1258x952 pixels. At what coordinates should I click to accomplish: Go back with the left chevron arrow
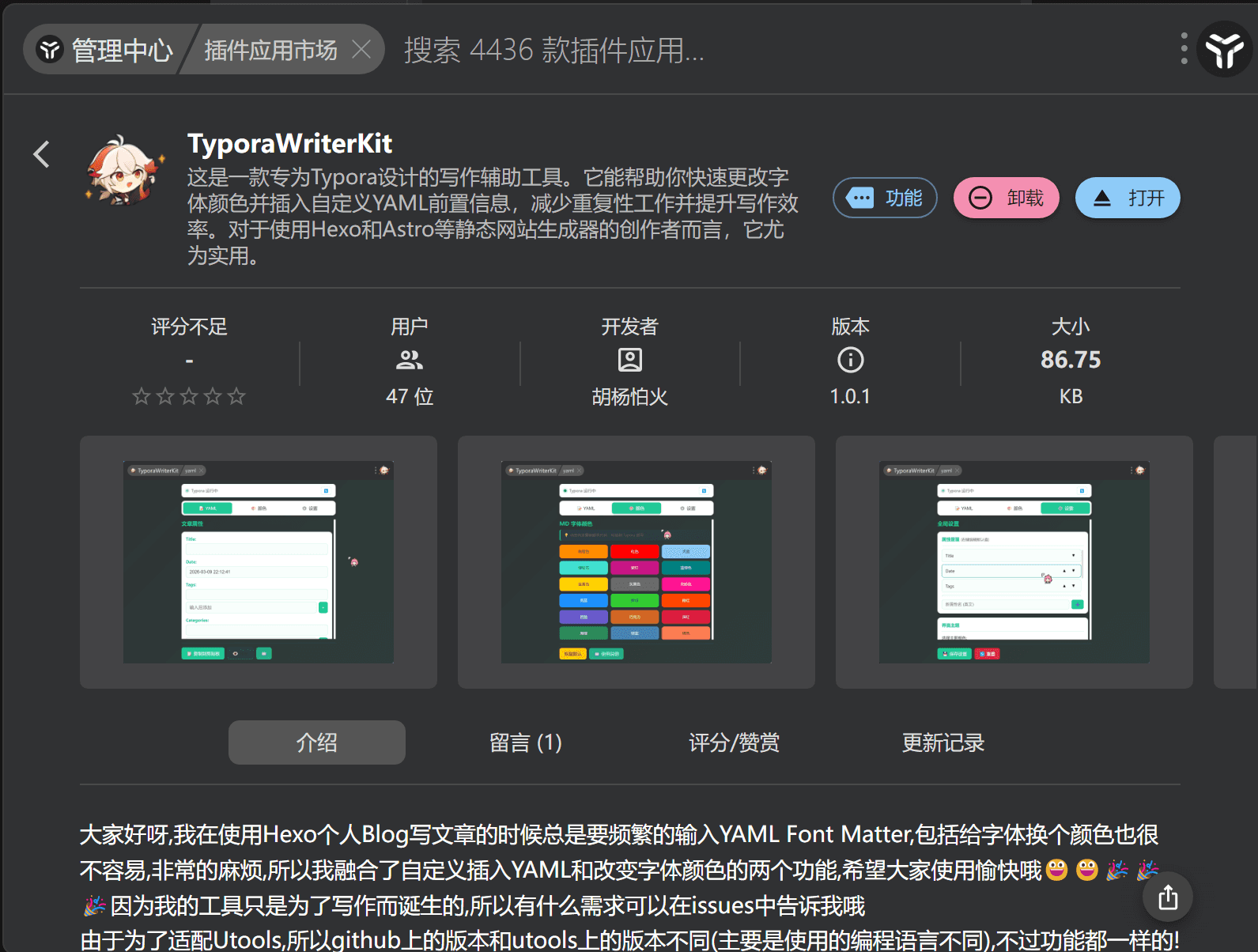42,154
